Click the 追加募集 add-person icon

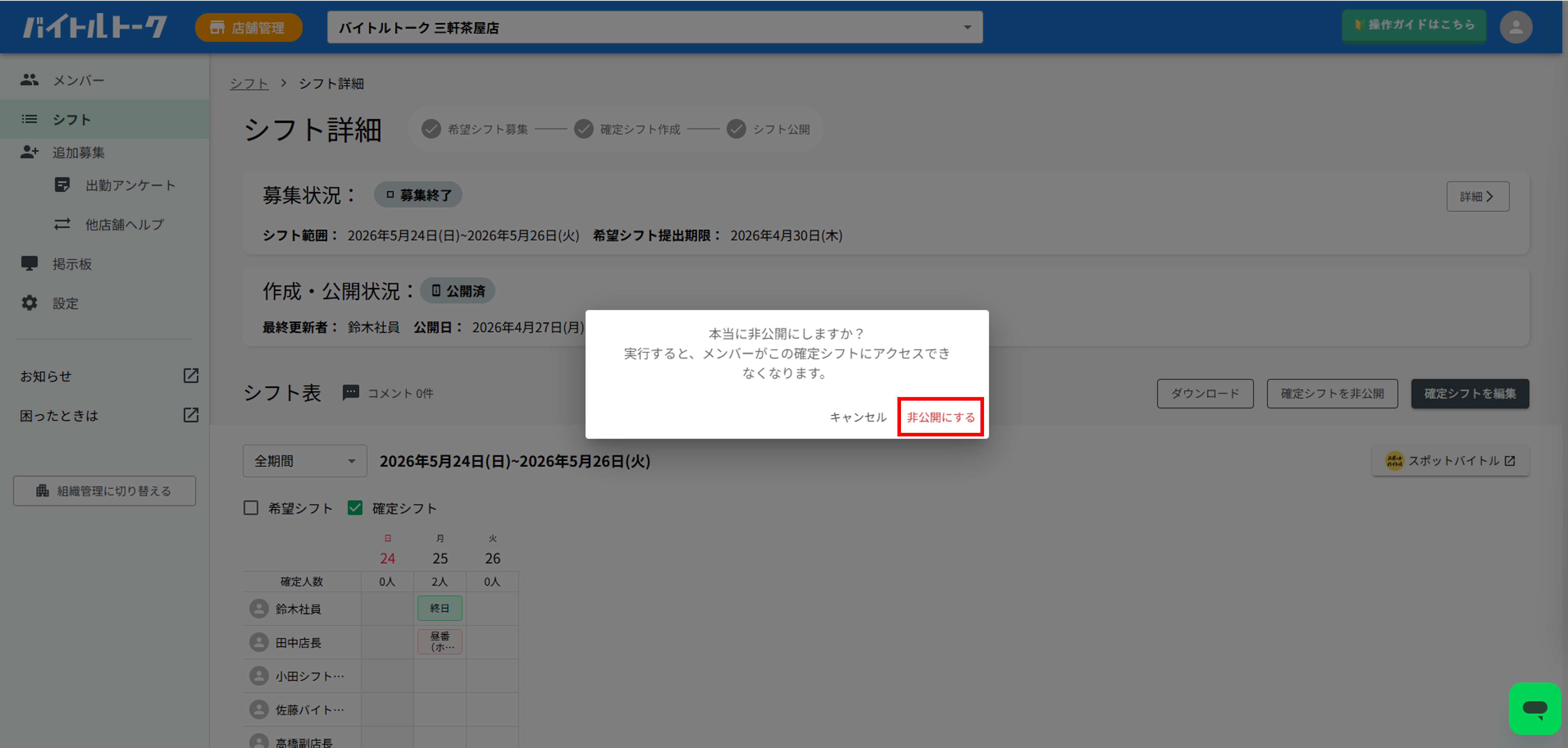click(29, 152)
